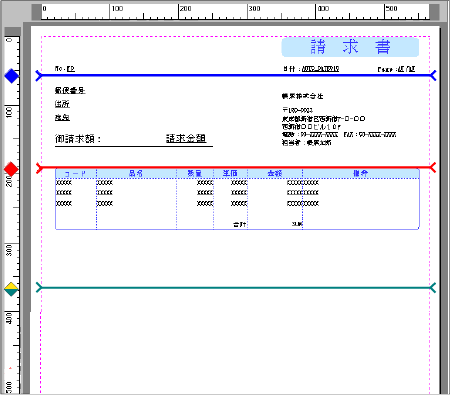The image size is (450, 395).
Task: Select the company name text ending in 株式会社
Action: (302, 96)
